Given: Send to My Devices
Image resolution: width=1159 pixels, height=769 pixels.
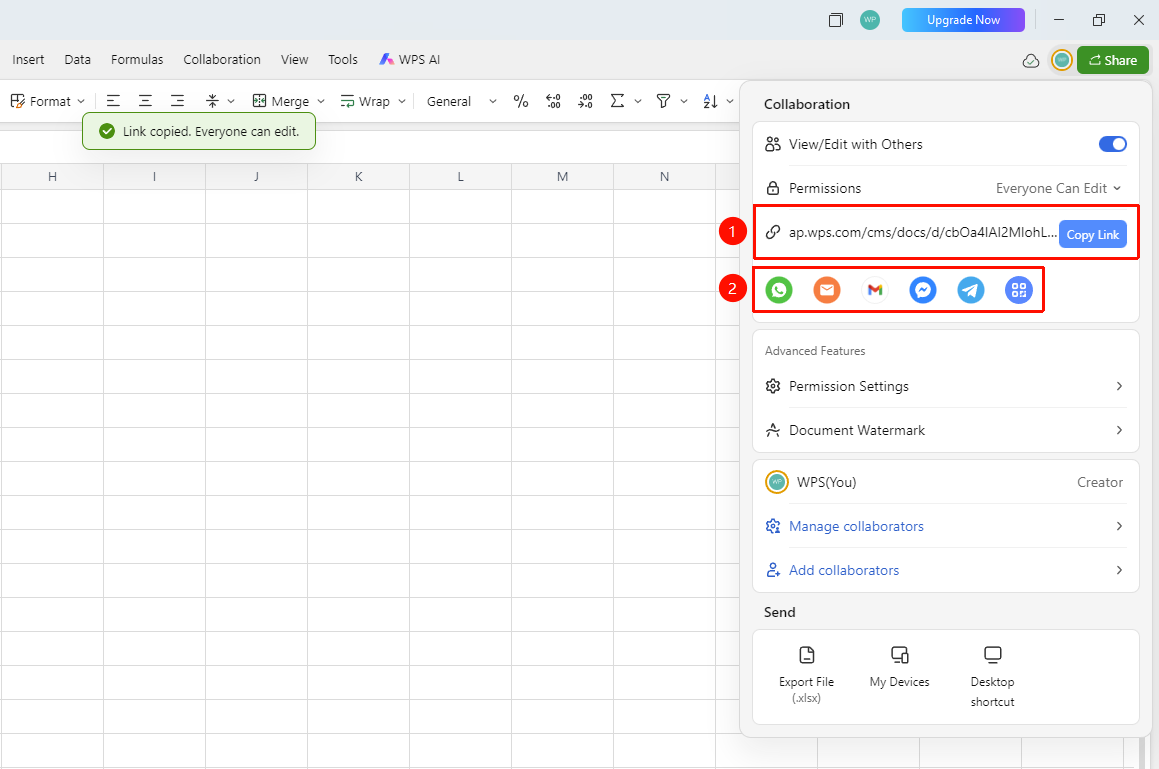Looking at the screenshot, I should [x=900, y=665].
